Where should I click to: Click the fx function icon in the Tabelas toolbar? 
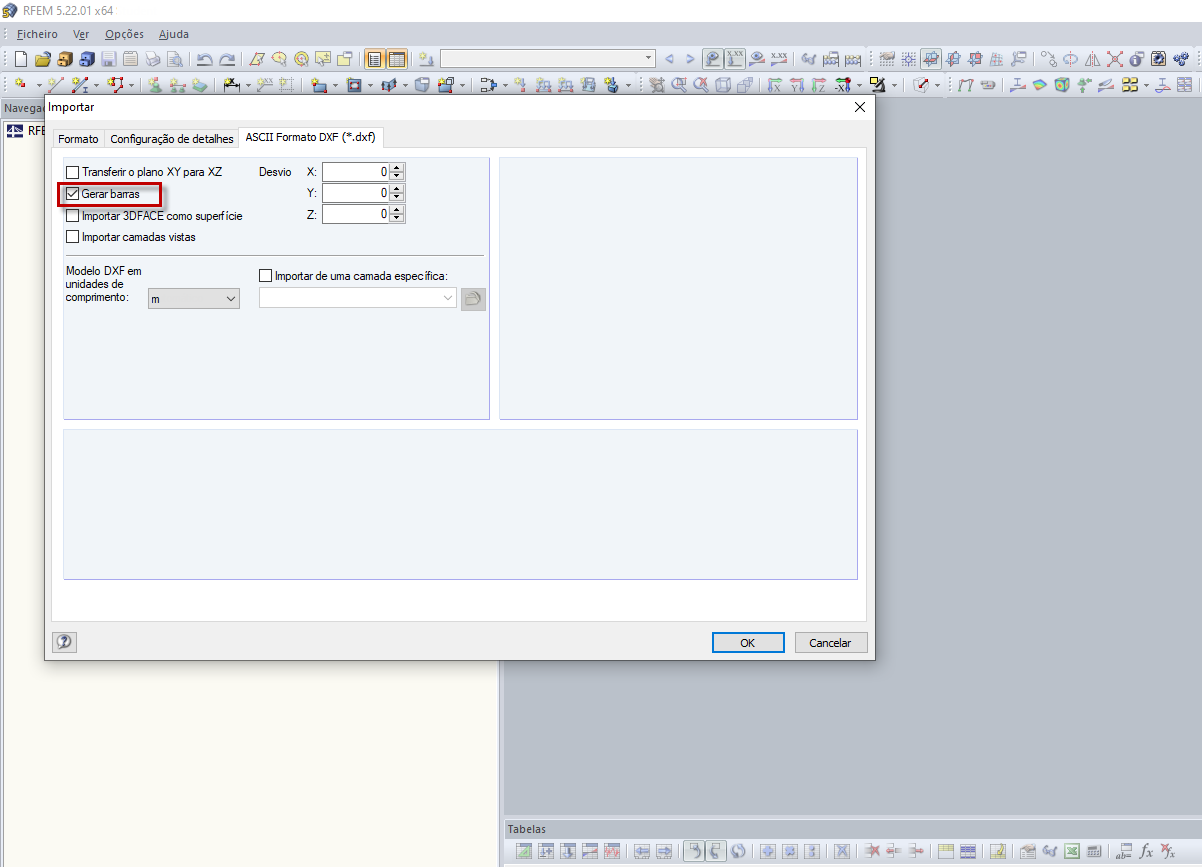point(1146,850)
